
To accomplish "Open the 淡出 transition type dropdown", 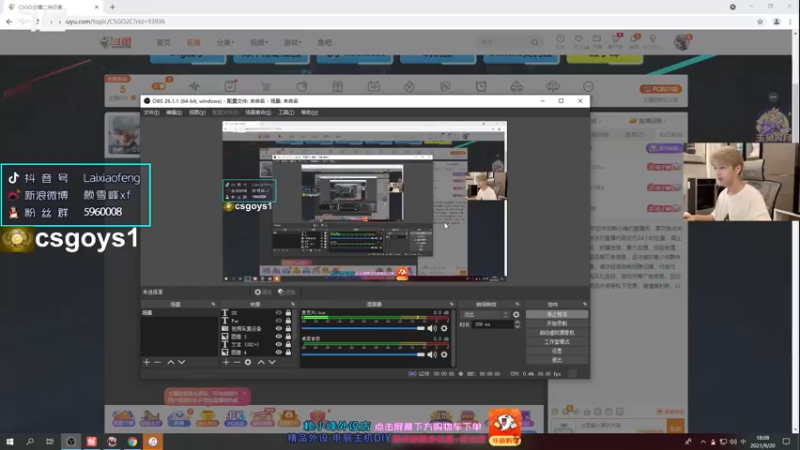I will click(484, 315).
